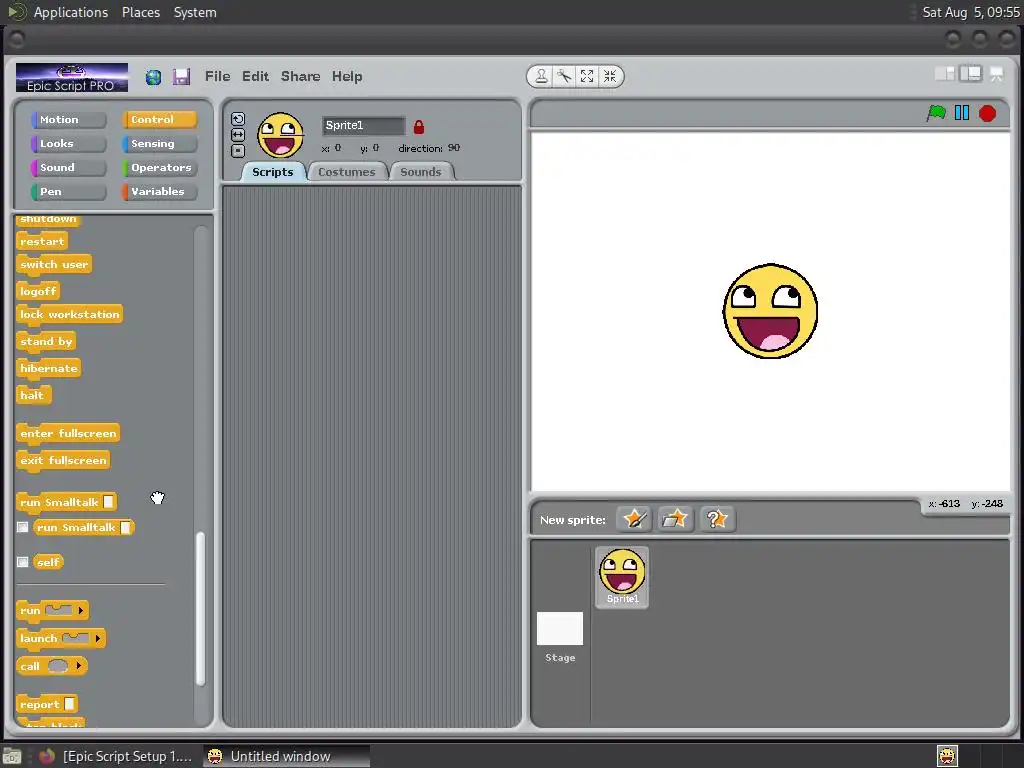Click the blocks palette scrollbar
Screen dimensions: 1024x768
pyautogui.click(x=200, y=609)
